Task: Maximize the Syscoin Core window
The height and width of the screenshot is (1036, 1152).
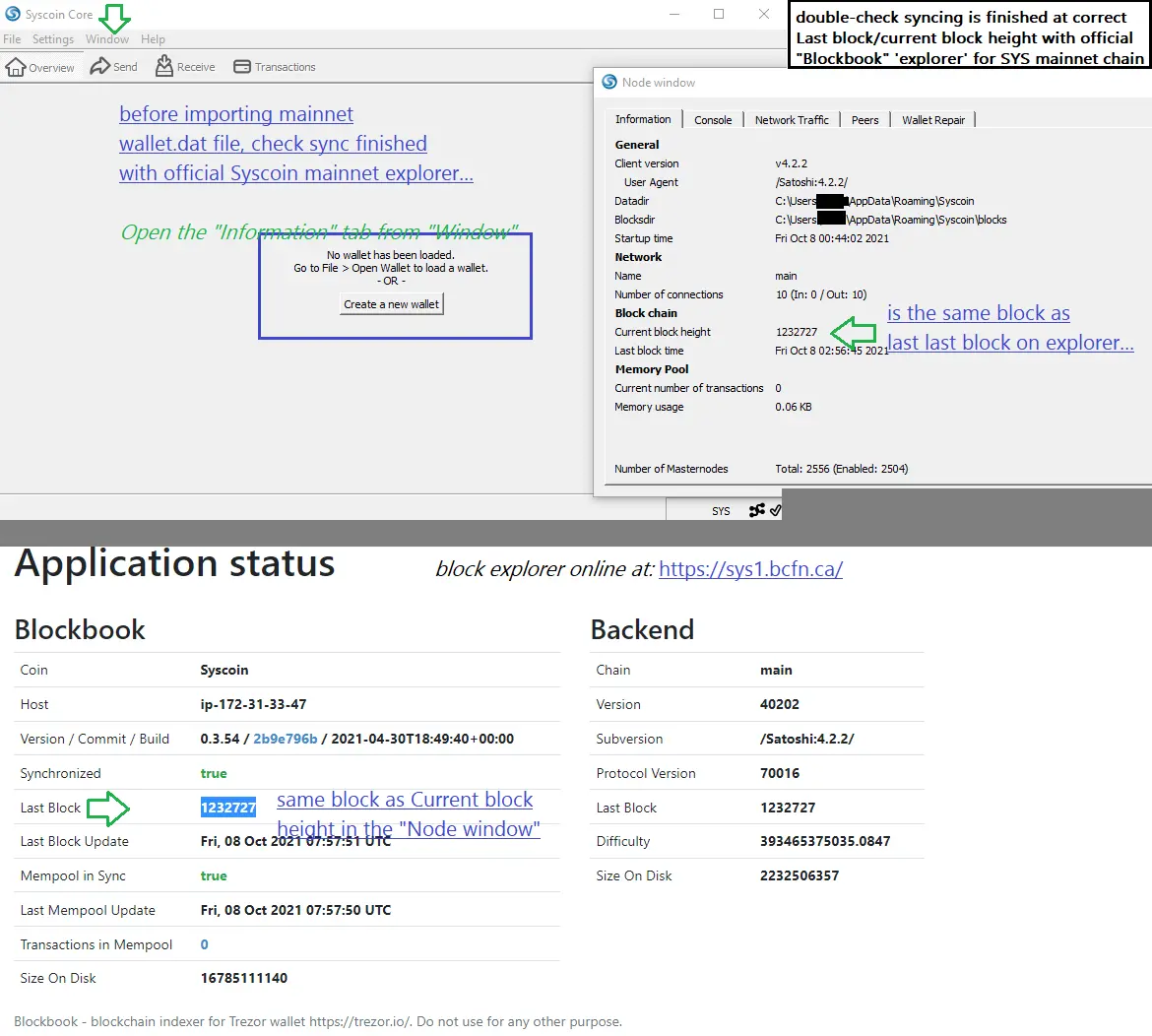Action: coord(719,14)
